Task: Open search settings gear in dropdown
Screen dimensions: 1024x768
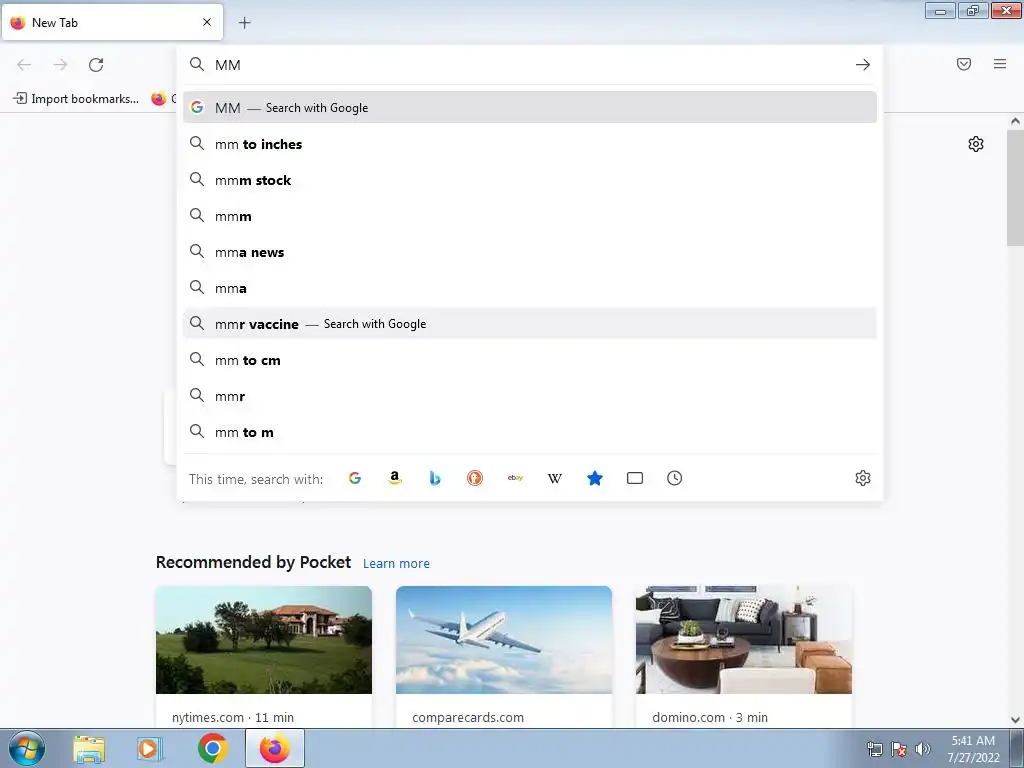Action: coord(863,478)
